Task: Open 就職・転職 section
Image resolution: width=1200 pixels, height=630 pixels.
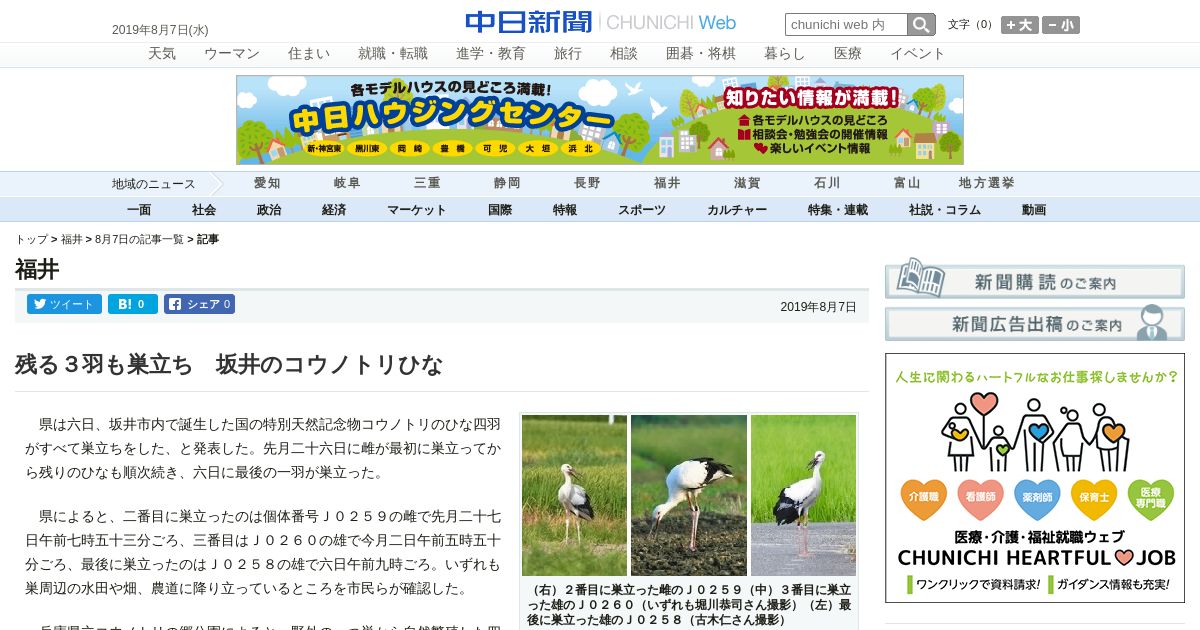Action: [393, 54]
